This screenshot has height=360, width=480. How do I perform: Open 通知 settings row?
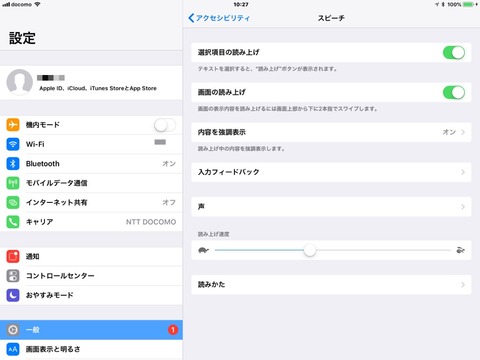[91, 256]
